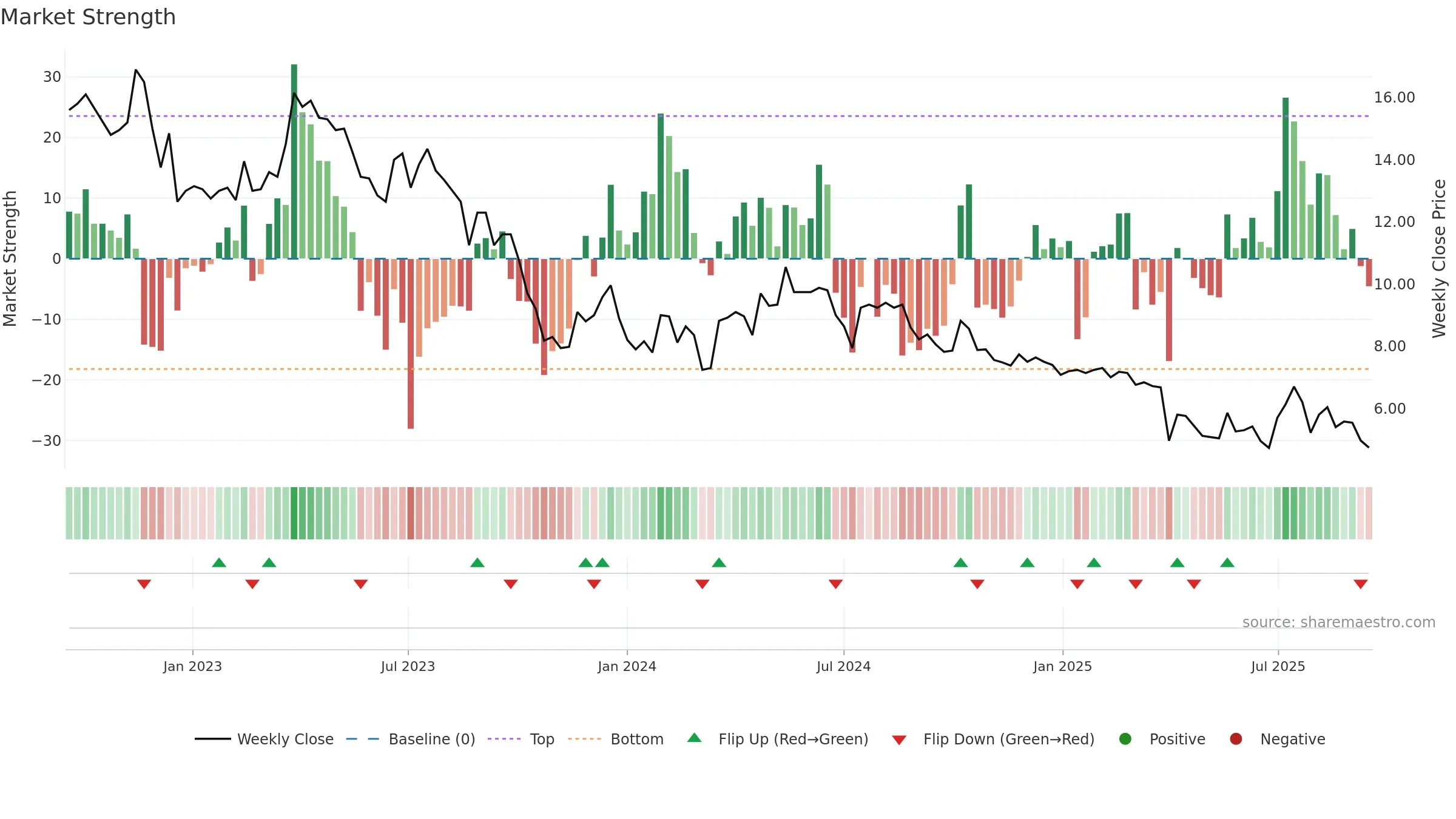The height and width of the screenshot is (819, 1456).
Task: Click the Baseline (0) blue dashed legend icon
Action: tap(363, 739)
